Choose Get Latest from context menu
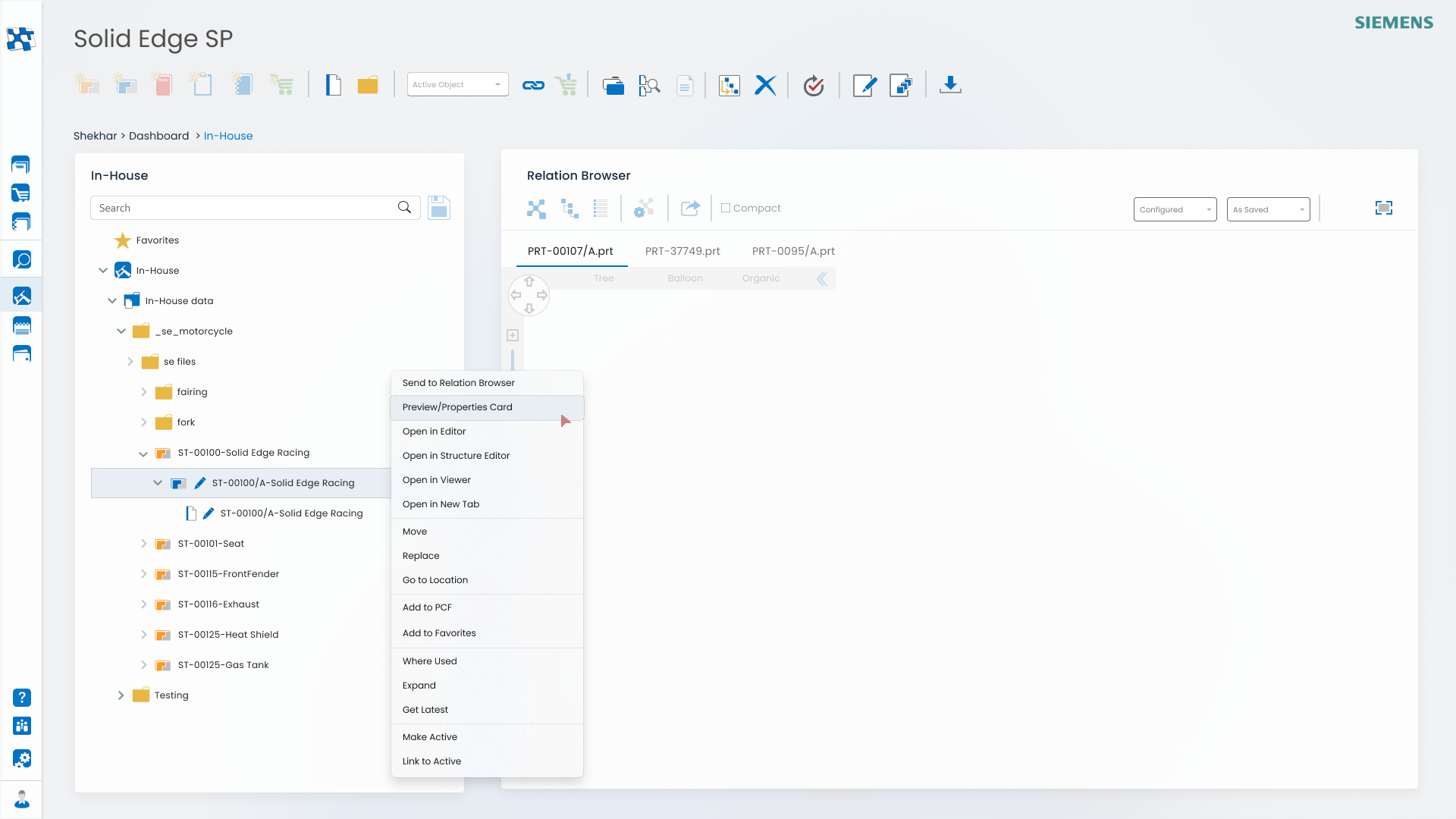 click(487, 710)
